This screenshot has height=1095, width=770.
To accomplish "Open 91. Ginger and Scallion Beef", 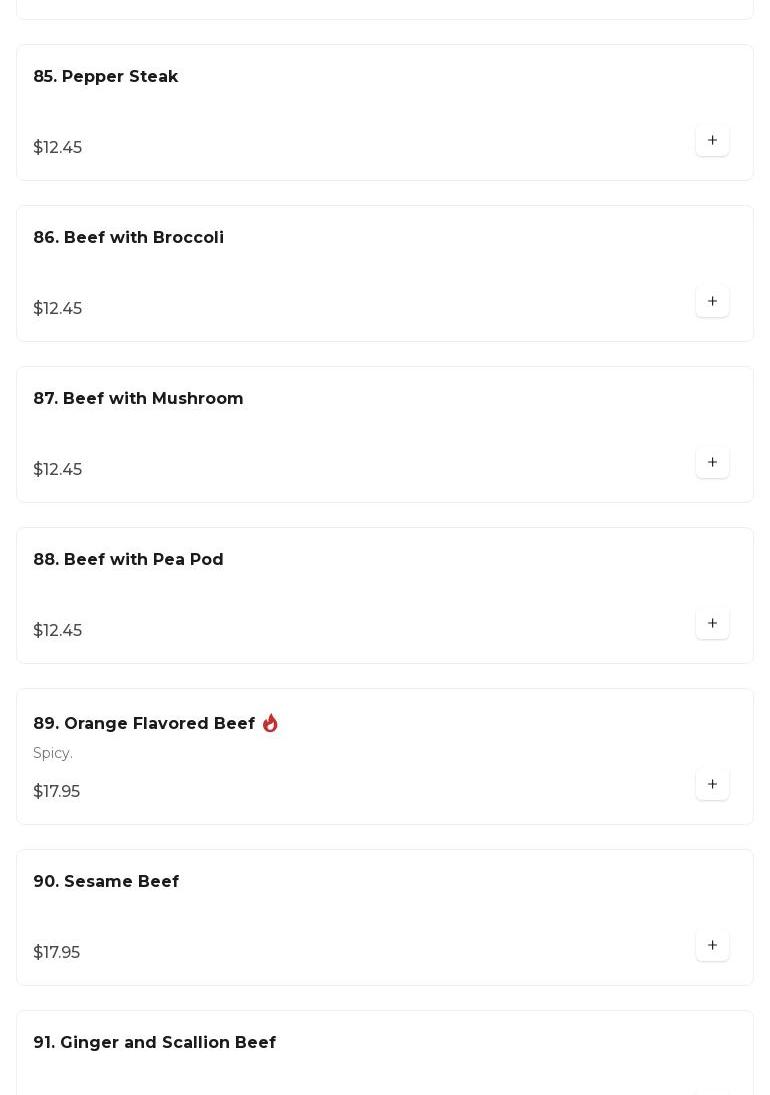I will click(x=154, y=1043).
